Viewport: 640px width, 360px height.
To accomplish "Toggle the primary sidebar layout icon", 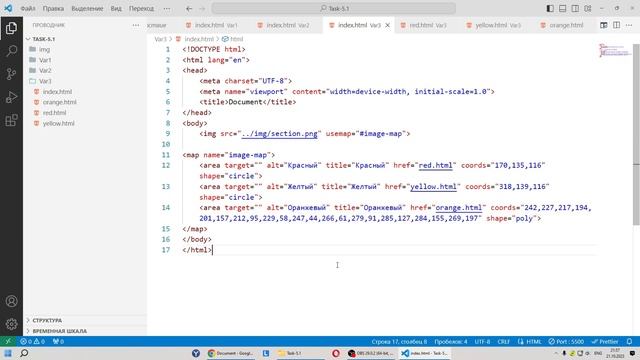I will coord(550,9).
